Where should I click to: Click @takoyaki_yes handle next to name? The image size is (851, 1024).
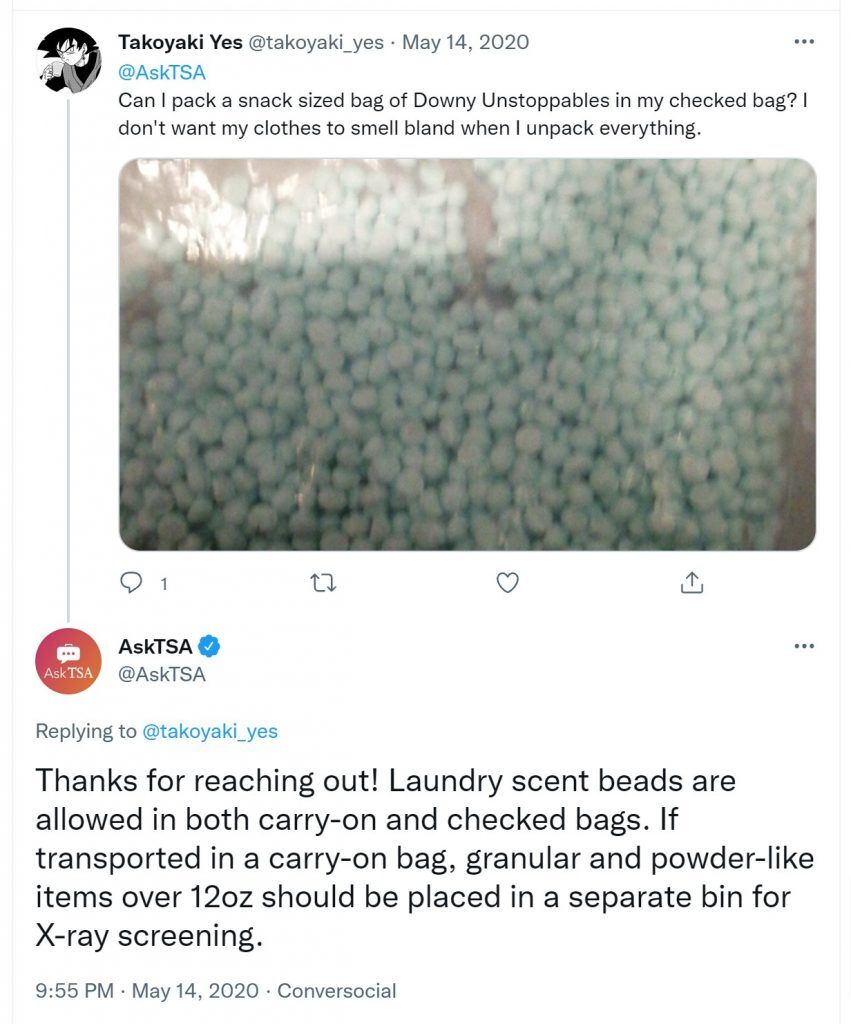pyautogui.click(x=315, y=42)
